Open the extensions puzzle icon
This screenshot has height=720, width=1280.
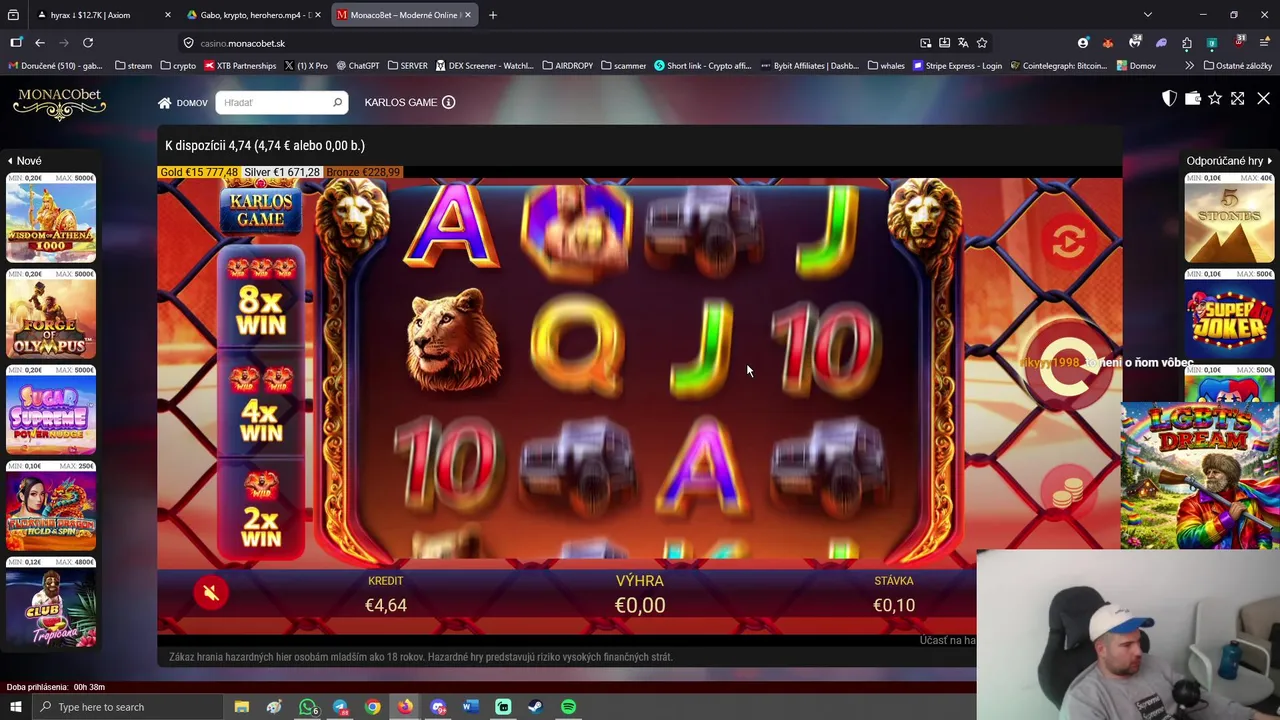(x=1187, y=43)
